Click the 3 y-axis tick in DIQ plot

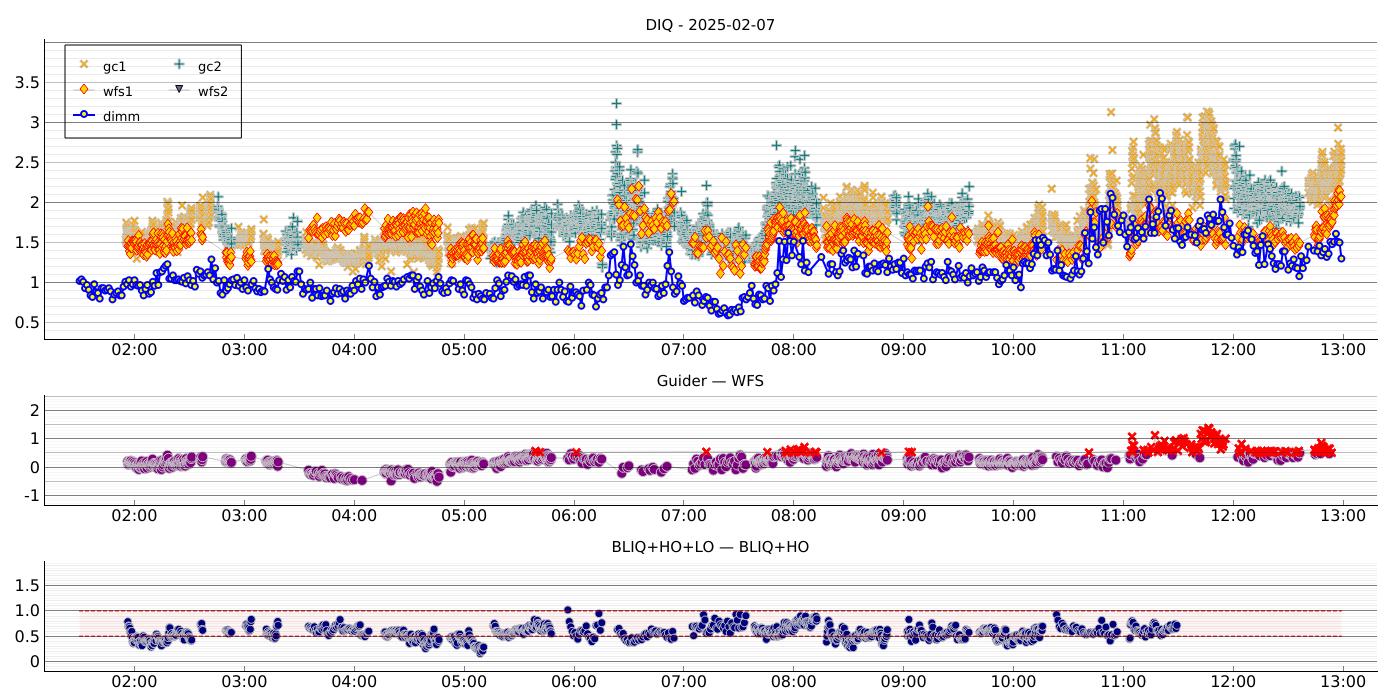pos(33,122)
